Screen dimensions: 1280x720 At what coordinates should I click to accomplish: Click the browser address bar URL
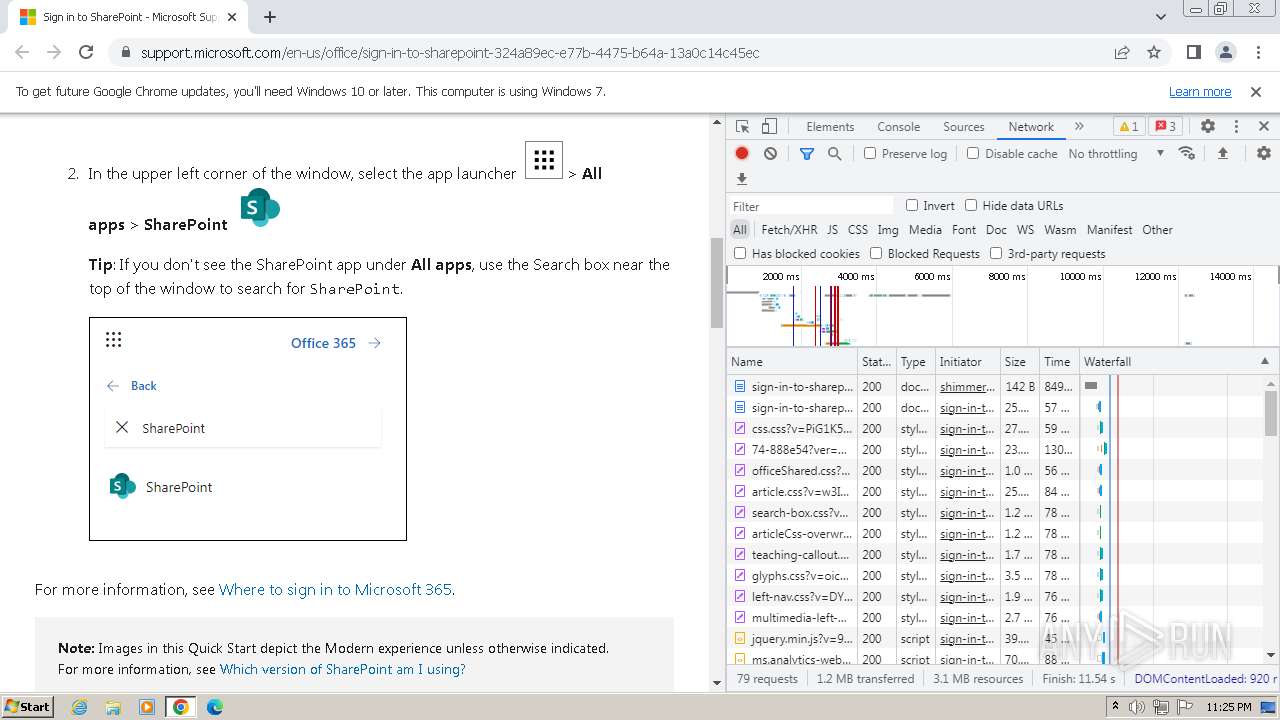coord(450,52)
